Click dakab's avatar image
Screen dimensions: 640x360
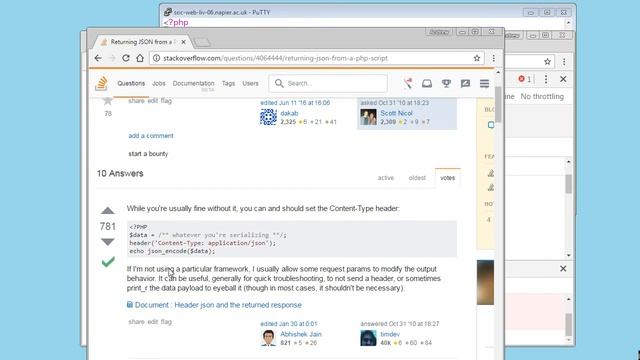(269, 117)
